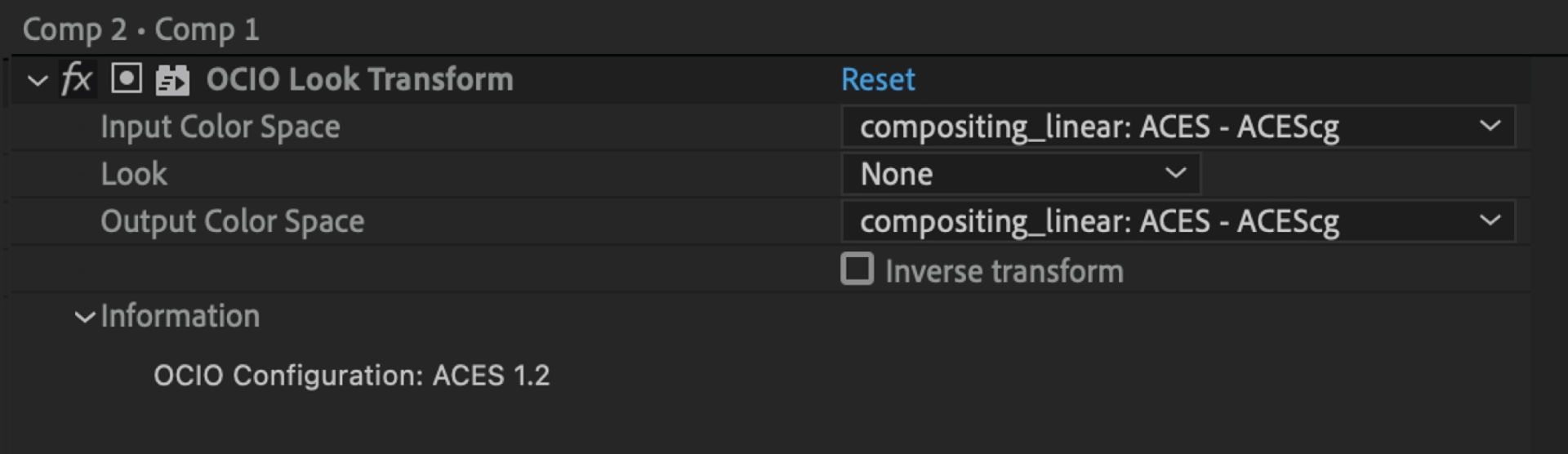Select the Output Color Space property label
Image resolution: width=1568 pixels, height=454 pixels.
[232, 221]
